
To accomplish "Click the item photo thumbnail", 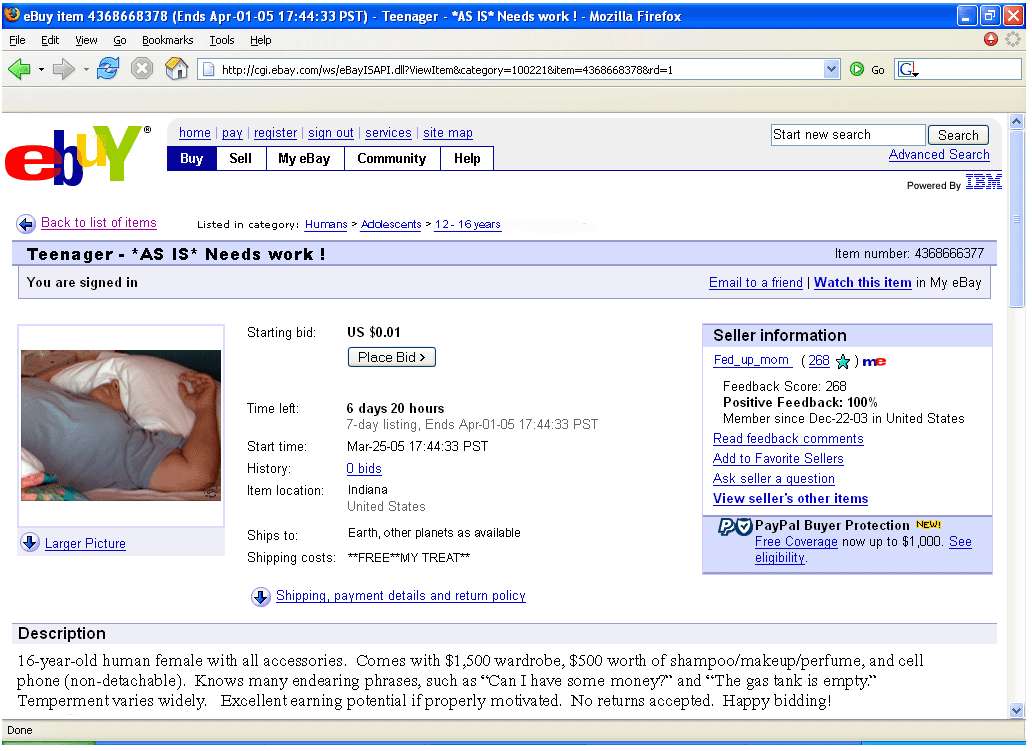I will pyautogui.click(x=121, y=425).
